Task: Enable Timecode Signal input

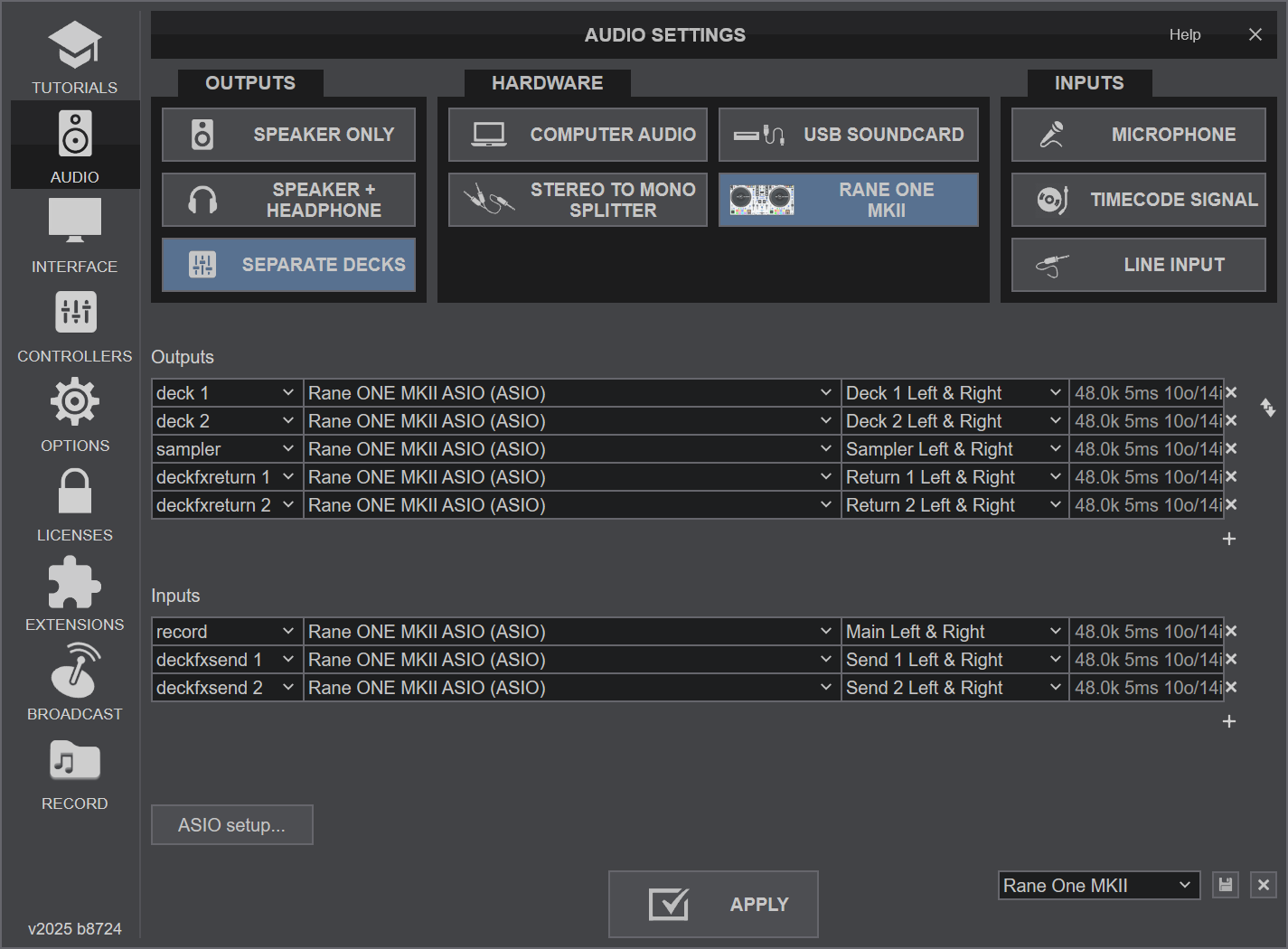Action: (x=1139, y=200)
